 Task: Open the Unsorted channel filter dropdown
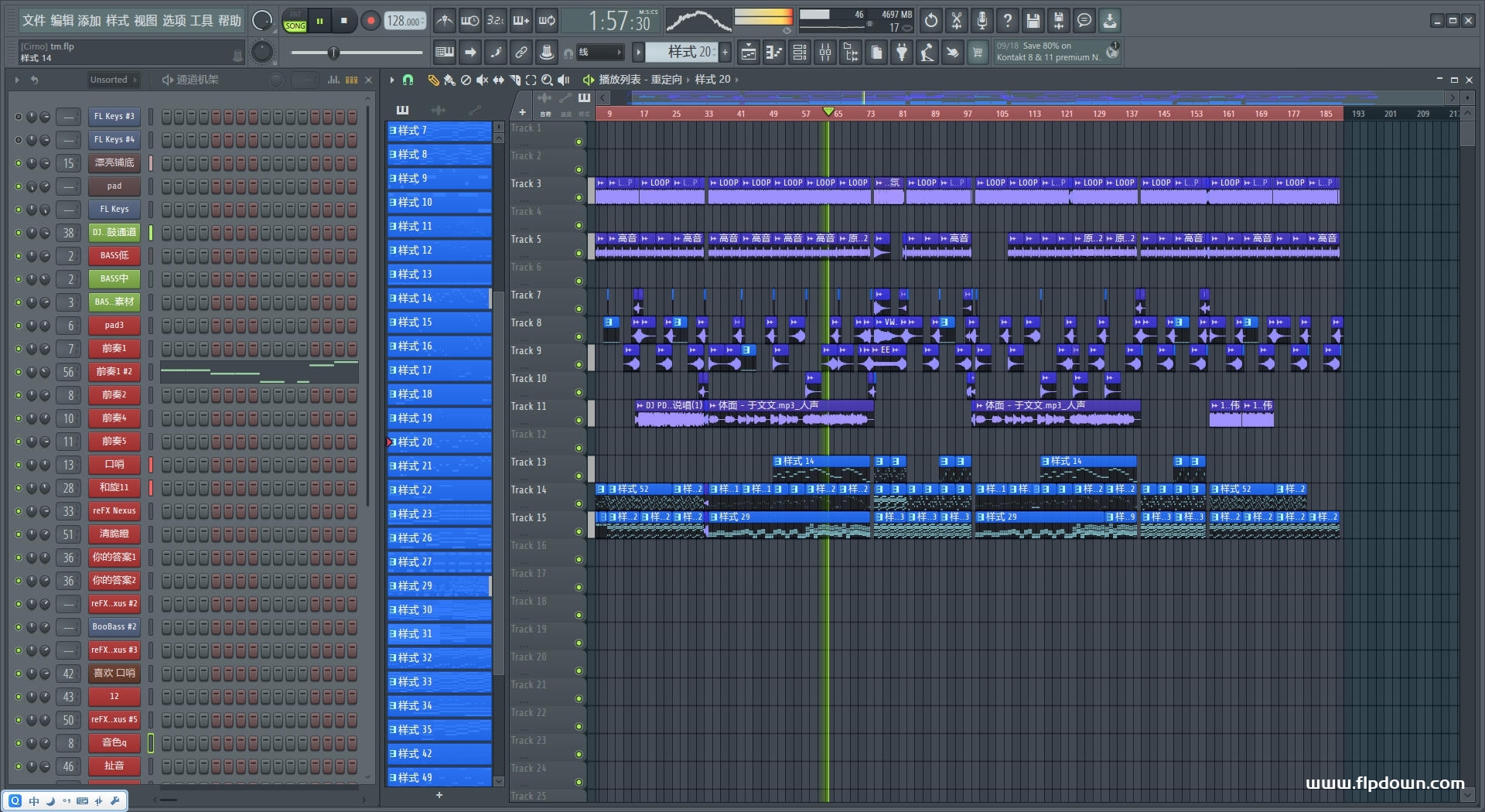click(113, 80)
